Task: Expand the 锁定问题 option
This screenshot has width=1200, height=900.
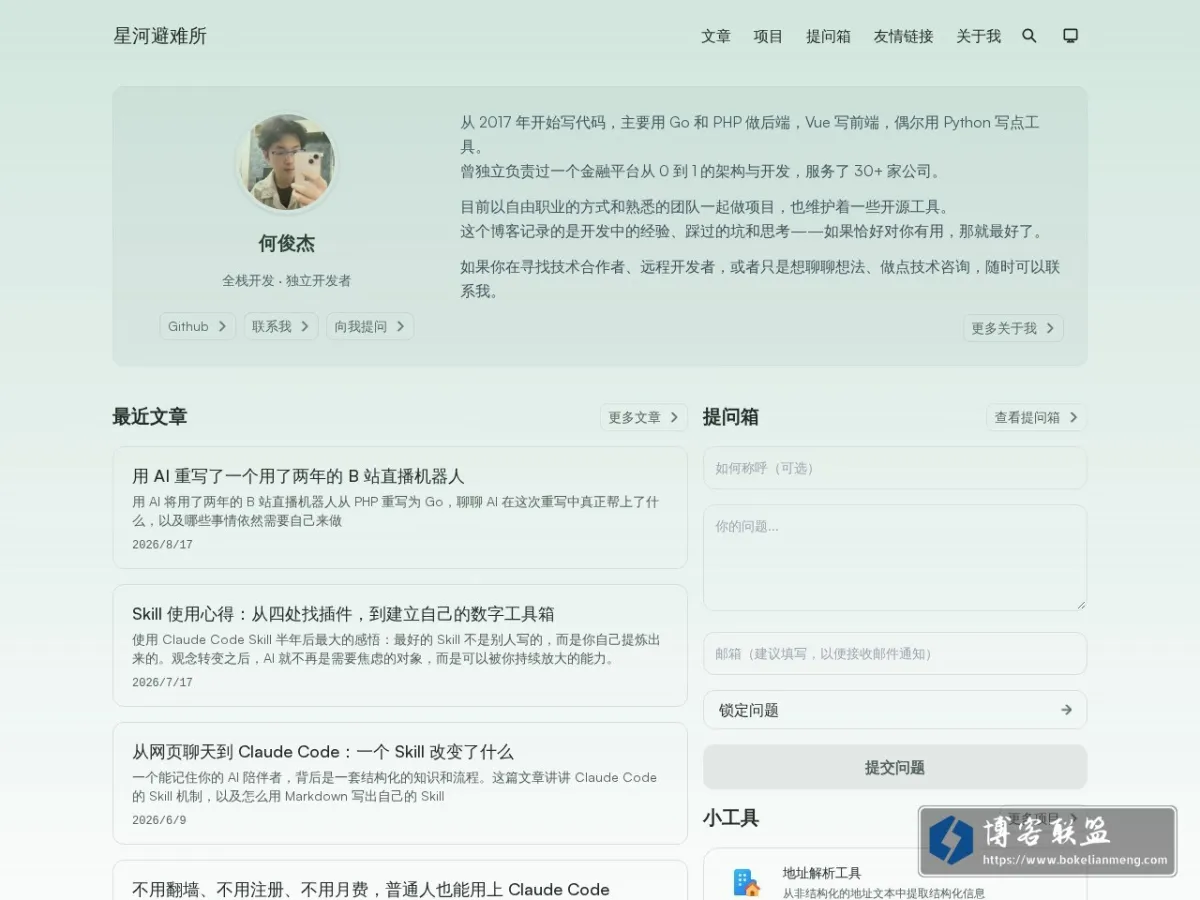Action: [895, 709]
